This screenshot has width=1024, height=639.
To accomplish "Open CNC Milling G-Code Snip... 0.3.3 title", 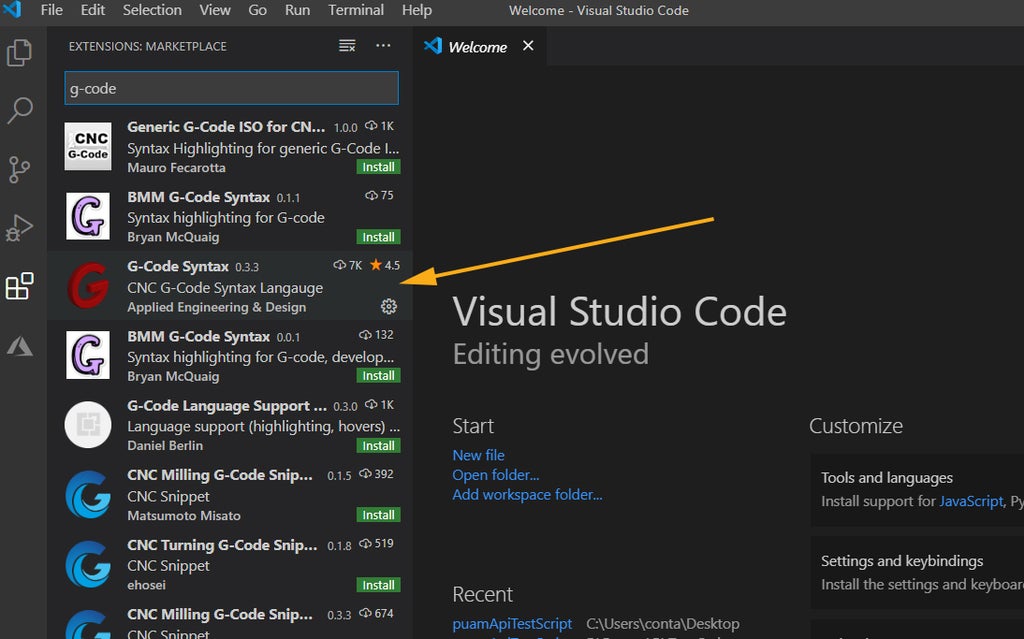I will tap(220, 614).
